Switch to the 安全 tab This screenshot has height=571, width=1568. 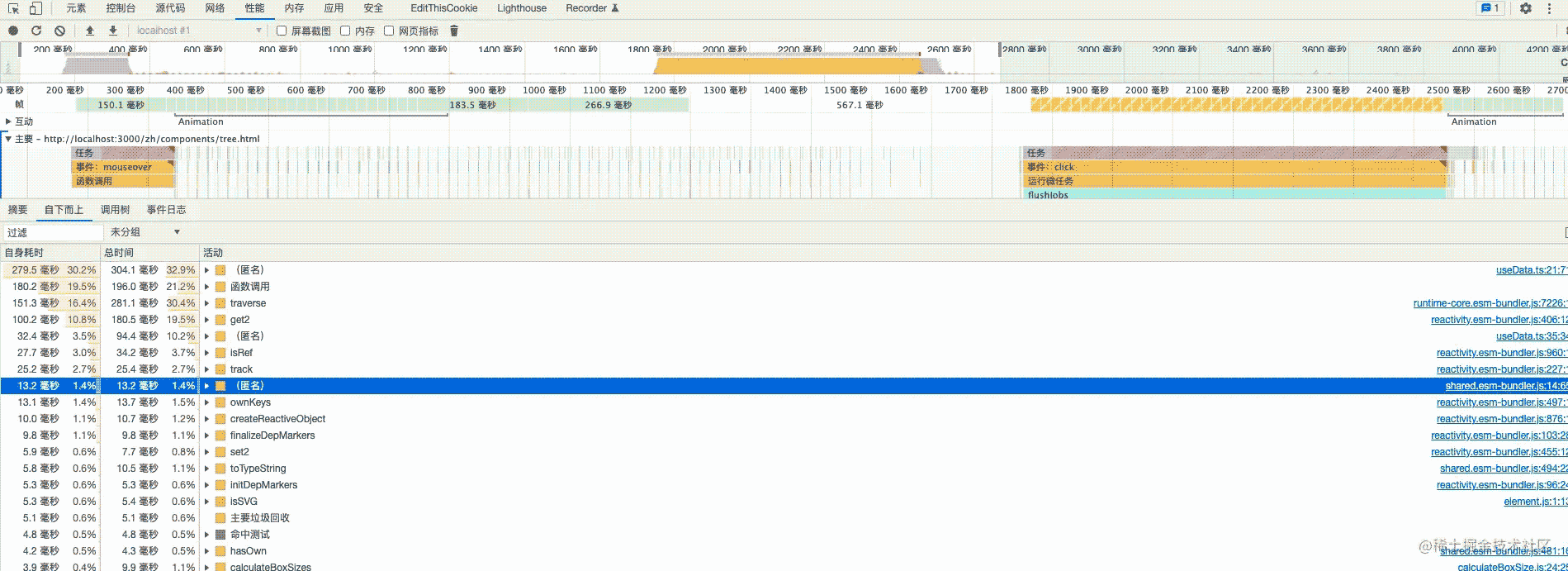pos(373,8)
